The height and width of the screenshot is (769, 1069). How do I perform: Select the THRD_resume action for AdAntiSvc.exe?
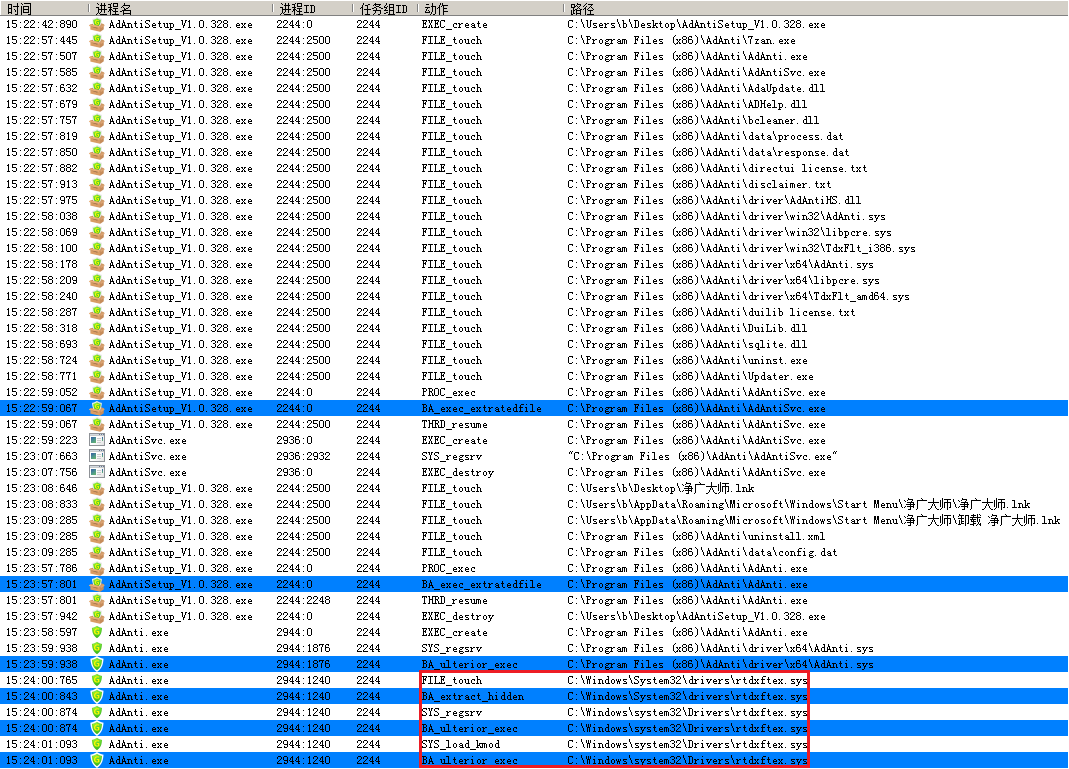[455, 424]
